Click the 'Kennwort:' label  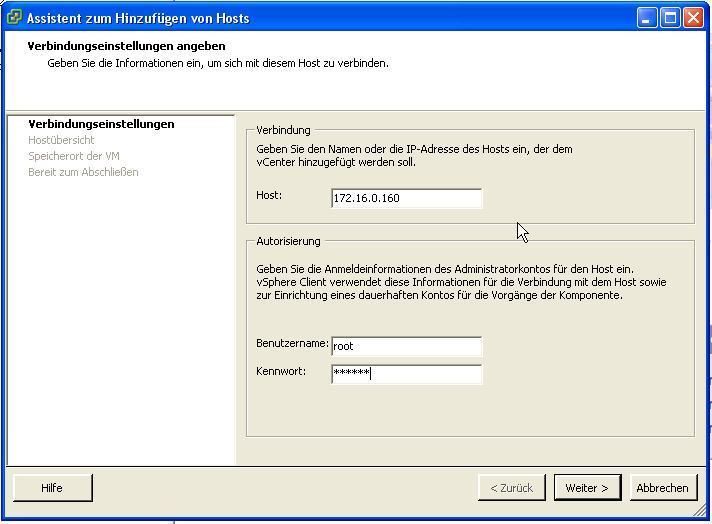(281, 371)
